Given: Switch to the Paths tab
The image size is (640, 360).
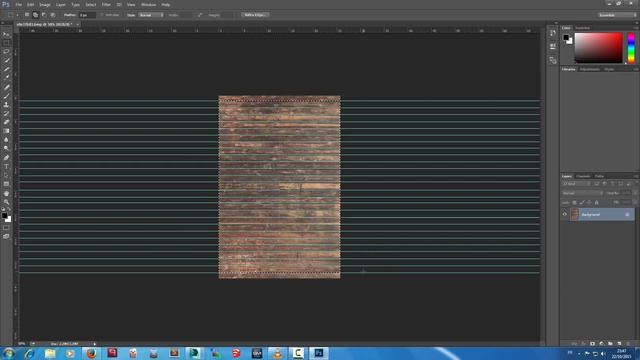Looking at the screenshot, I should pyautogui.click(x=599, y=176).
